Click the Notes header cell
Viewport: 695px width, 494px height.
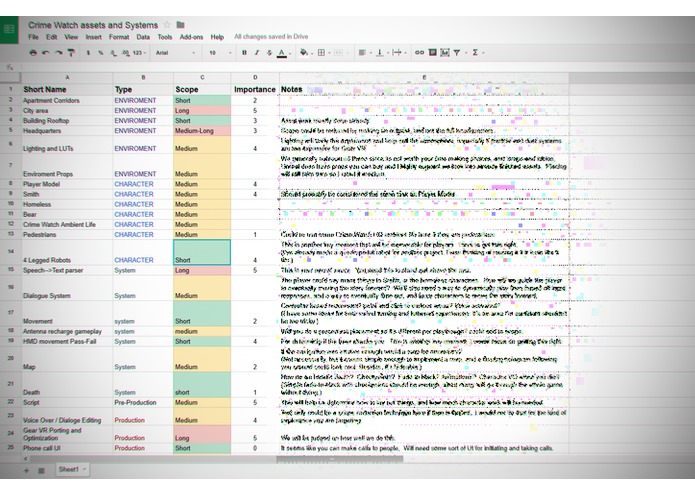(x=424, y=89)
